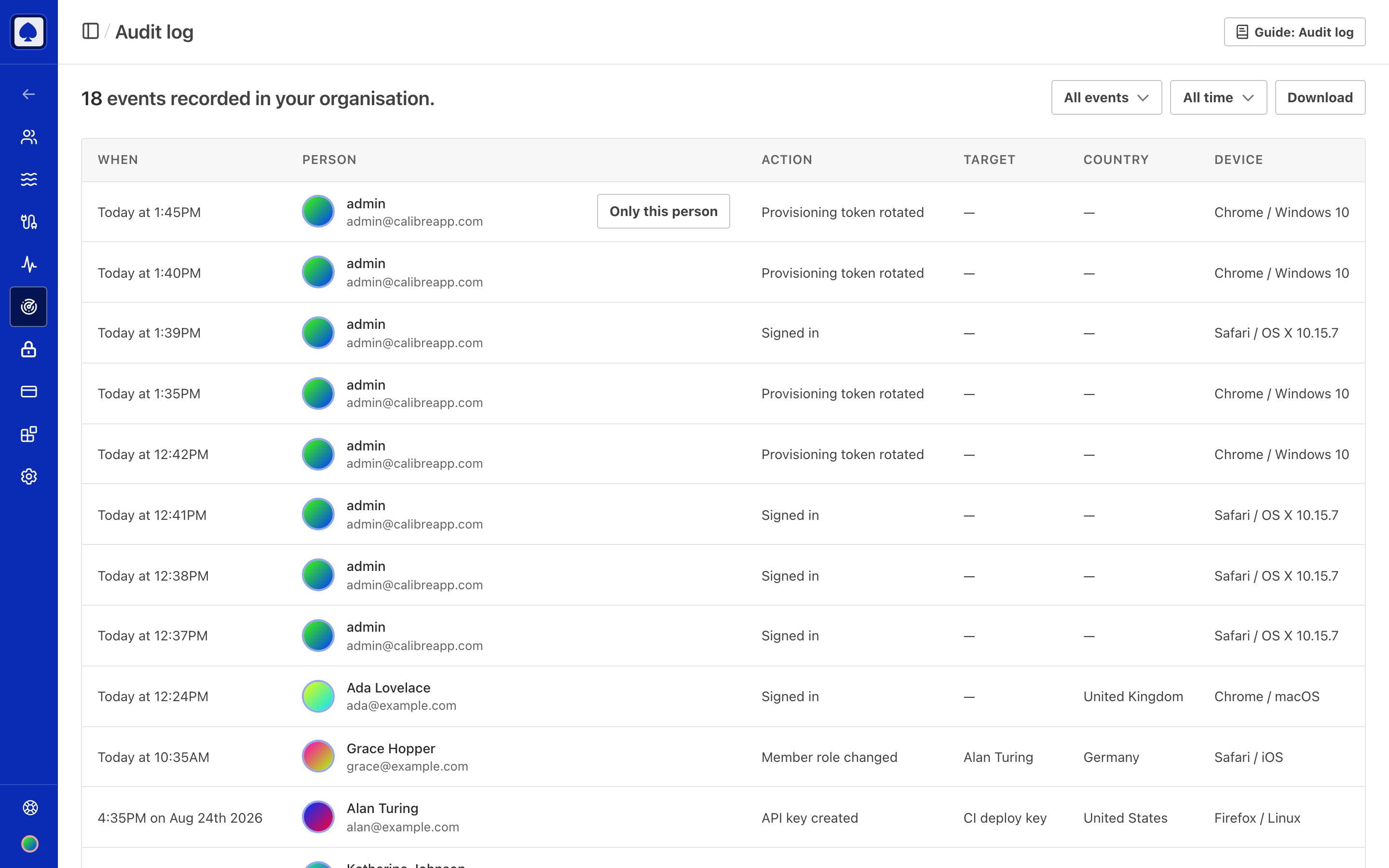Open the padlock security sidebar icon
The width and height of the screenshot is (1389, 868).
tap(29, 349)
